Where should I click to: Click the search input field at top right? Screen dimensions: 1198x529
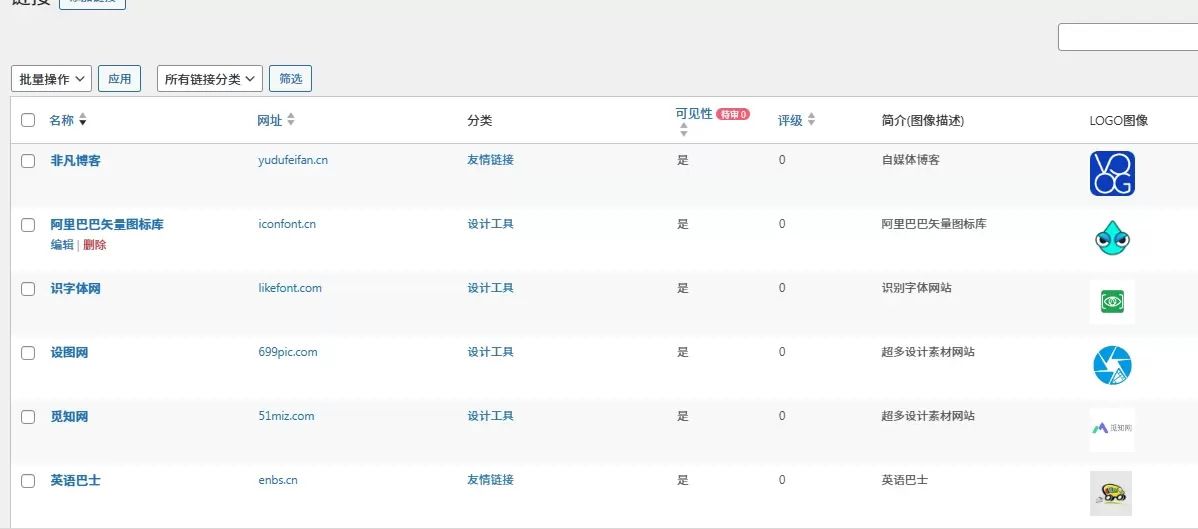point(1128,37)
